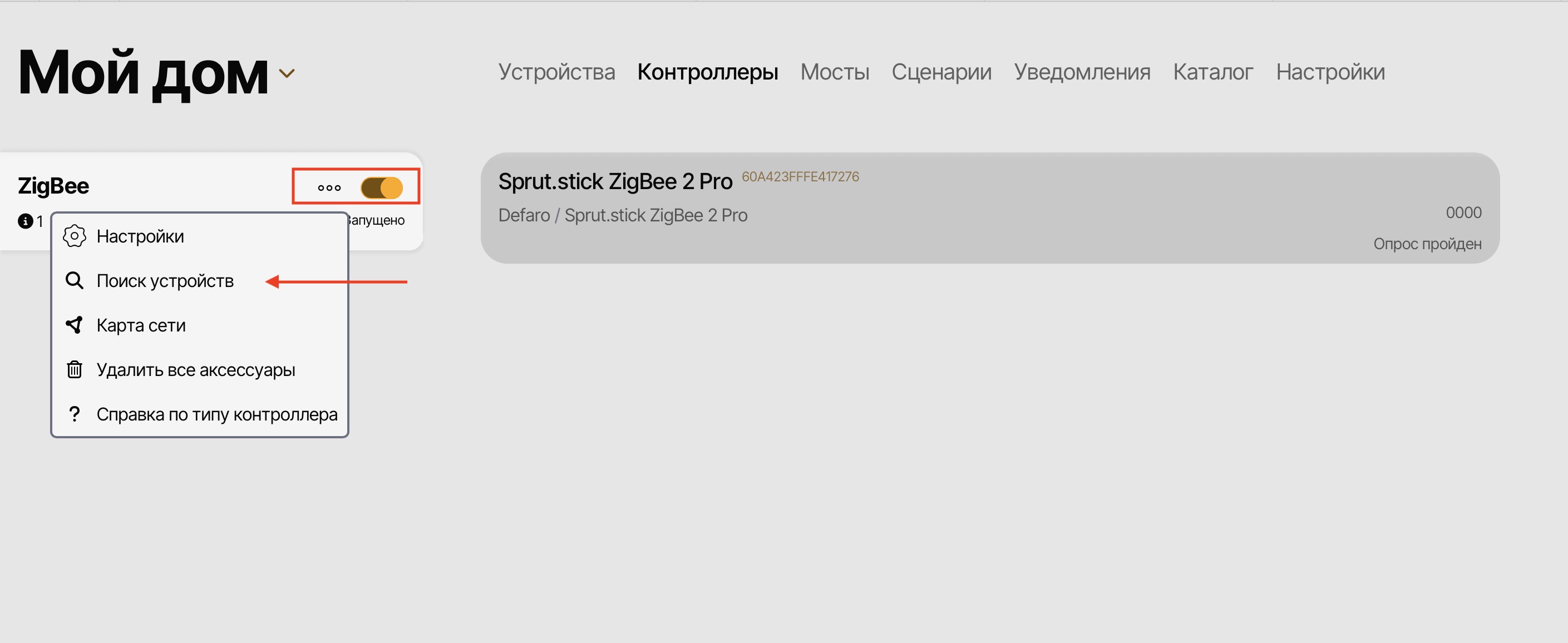
Task: Open the Каталог tab
Action: pyautogui.click(x=1212, y=72)
